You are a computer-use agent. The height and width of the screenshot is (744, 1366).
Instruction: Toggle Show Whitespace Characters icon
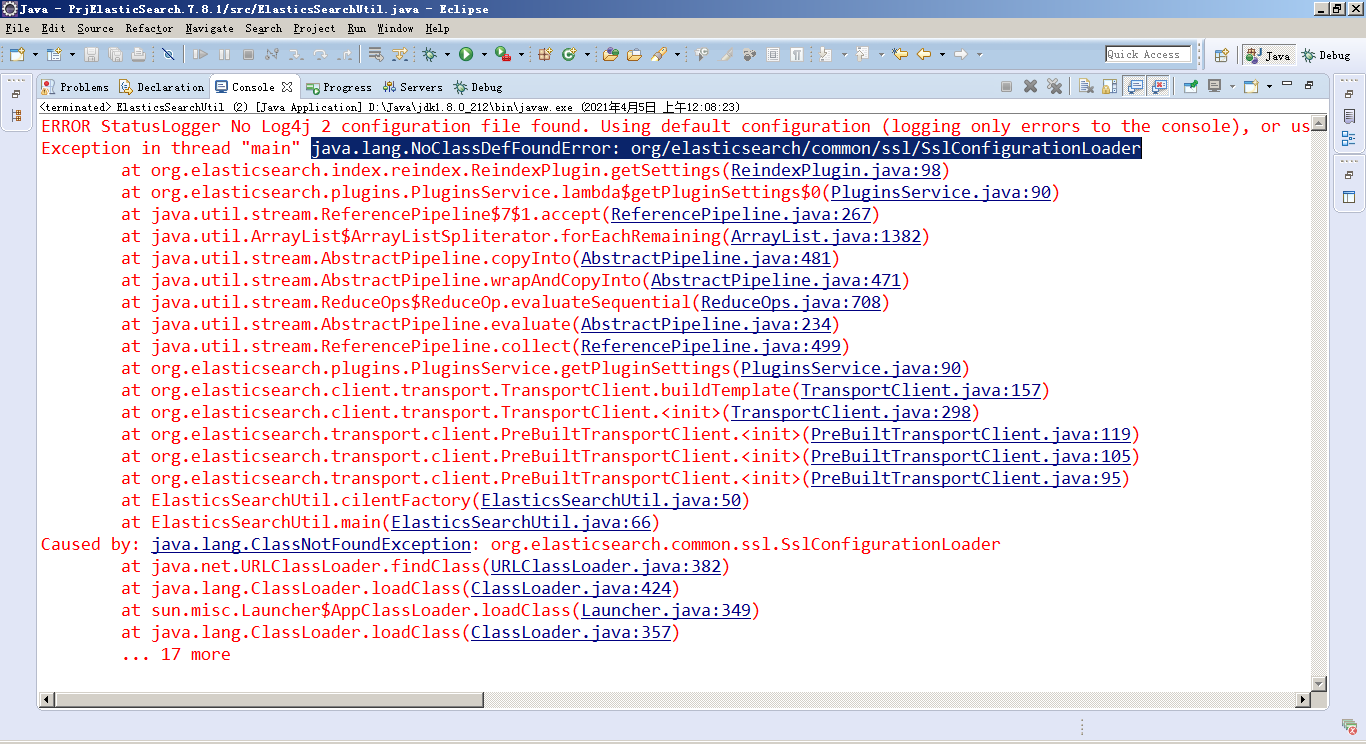click(797, 54)
